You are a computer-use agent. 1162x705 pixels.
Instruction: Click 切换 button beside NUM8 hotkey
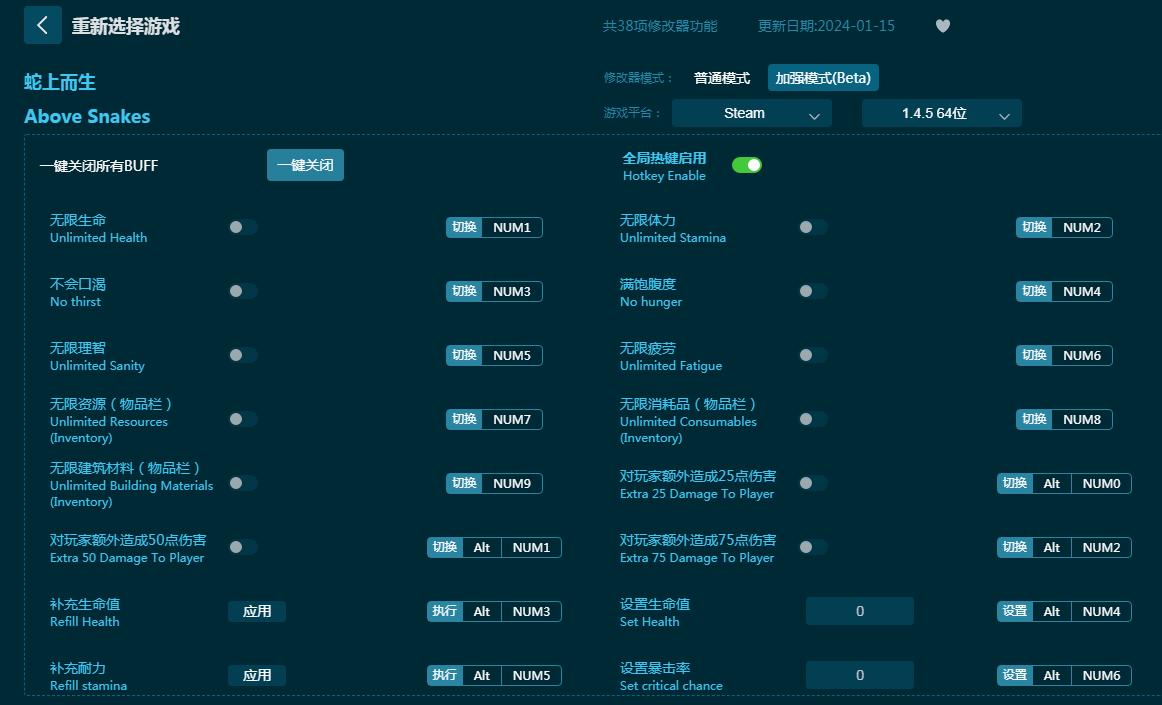1034,419
